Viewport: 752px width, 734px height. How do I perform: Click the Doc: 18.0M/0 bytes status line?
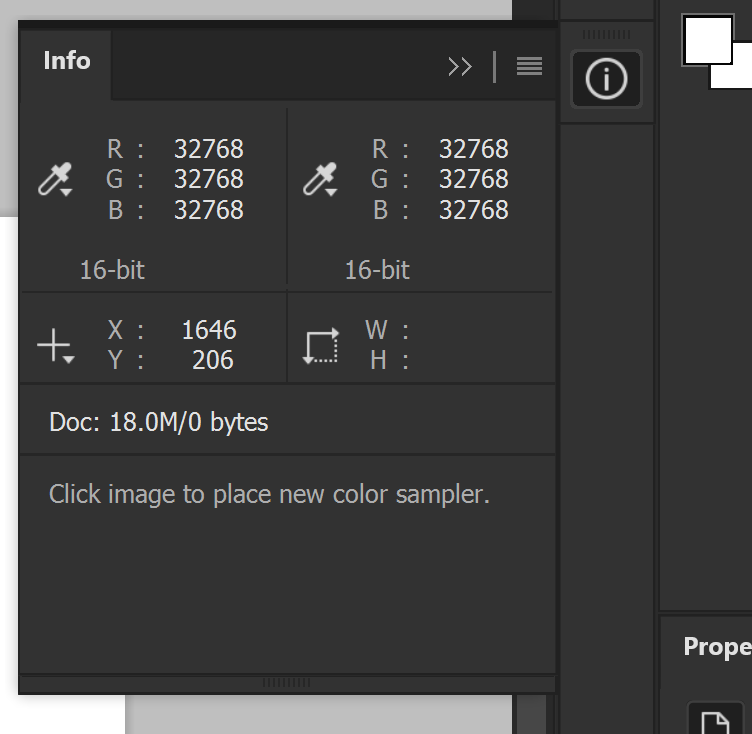[x=159, y=422]
